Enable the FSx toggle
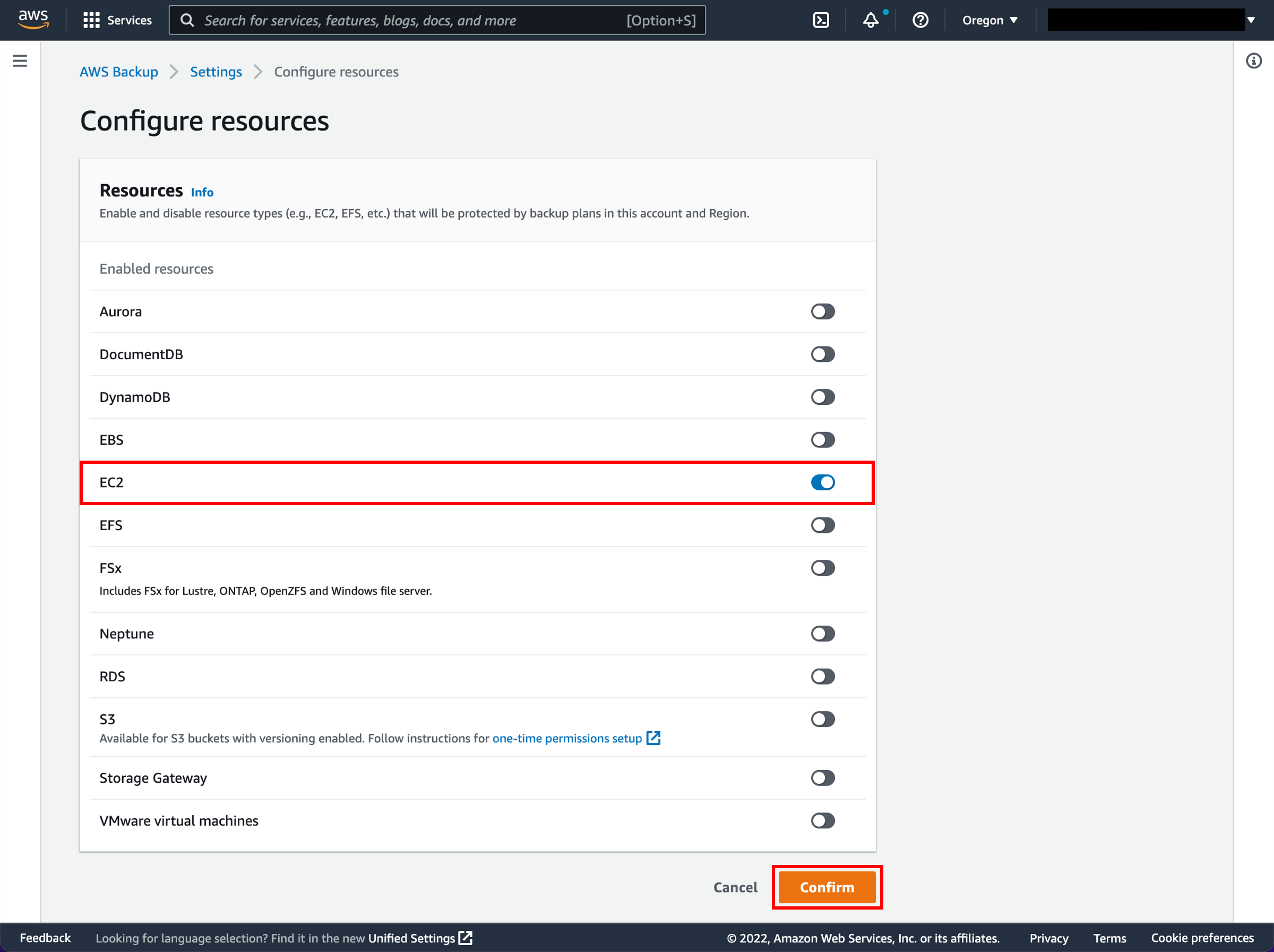The width and height of the screenshot is (1274, 952). 822,568
